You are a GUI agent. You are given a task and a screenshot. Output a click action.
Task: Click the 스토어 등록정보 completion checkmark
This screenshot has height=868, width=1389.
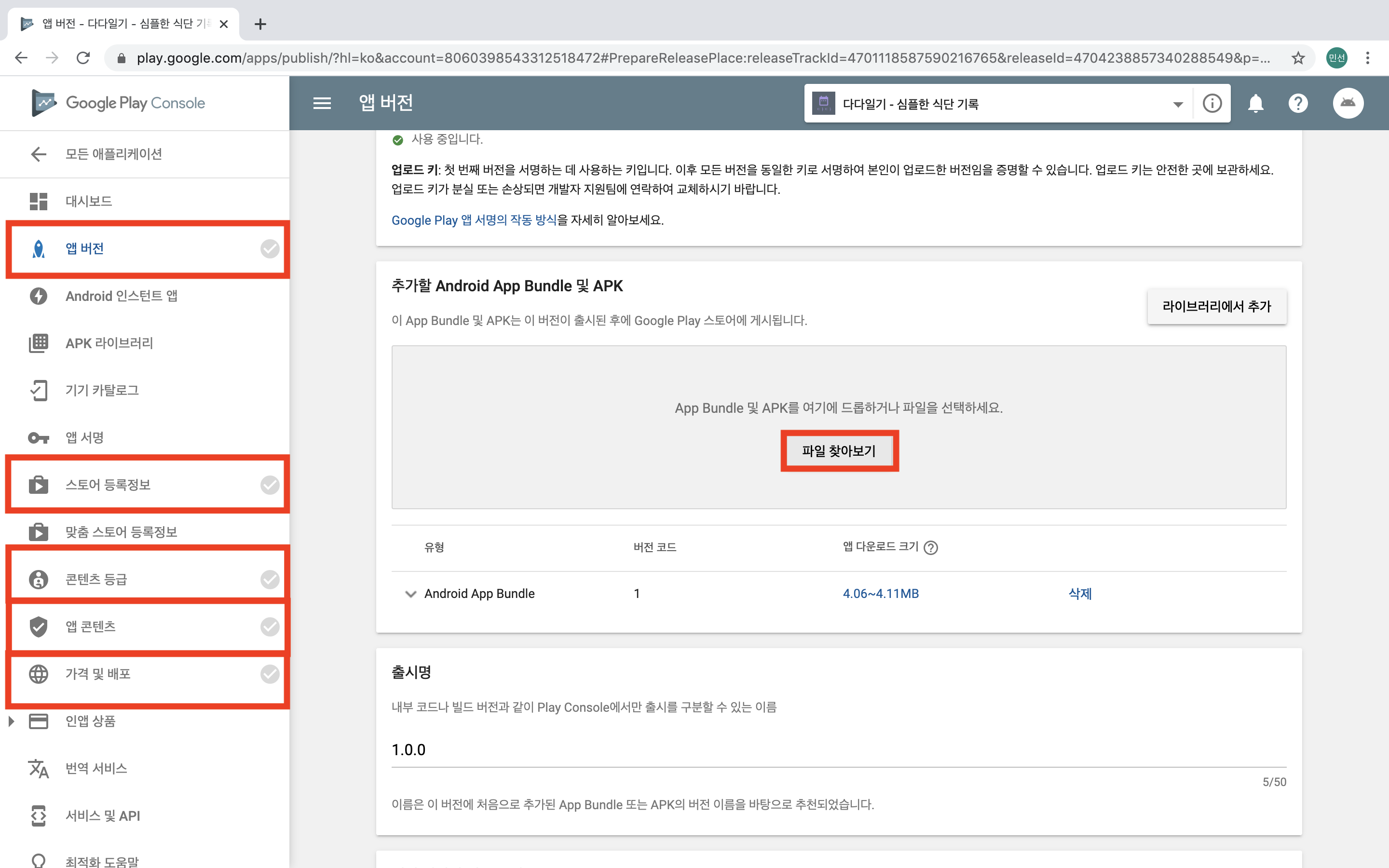point(270,485)
